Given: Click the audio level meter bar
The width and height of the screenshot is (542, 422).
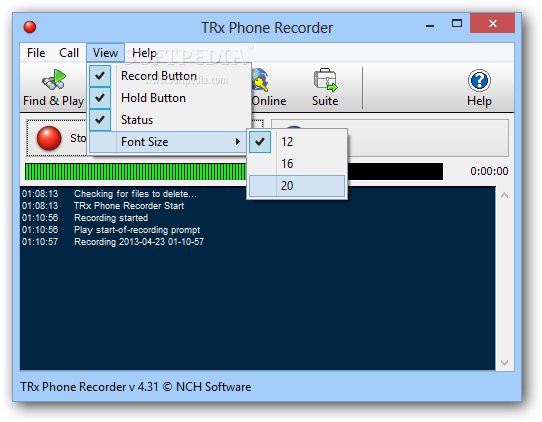Looking at the screenshot, I should tap(234, 171).
